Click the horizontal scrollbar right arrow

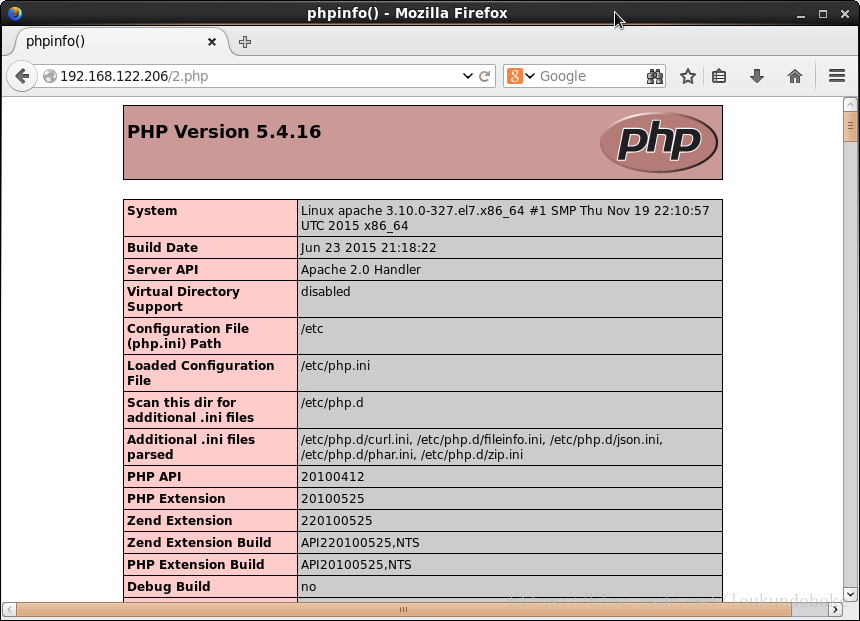[x=835, y=609]
